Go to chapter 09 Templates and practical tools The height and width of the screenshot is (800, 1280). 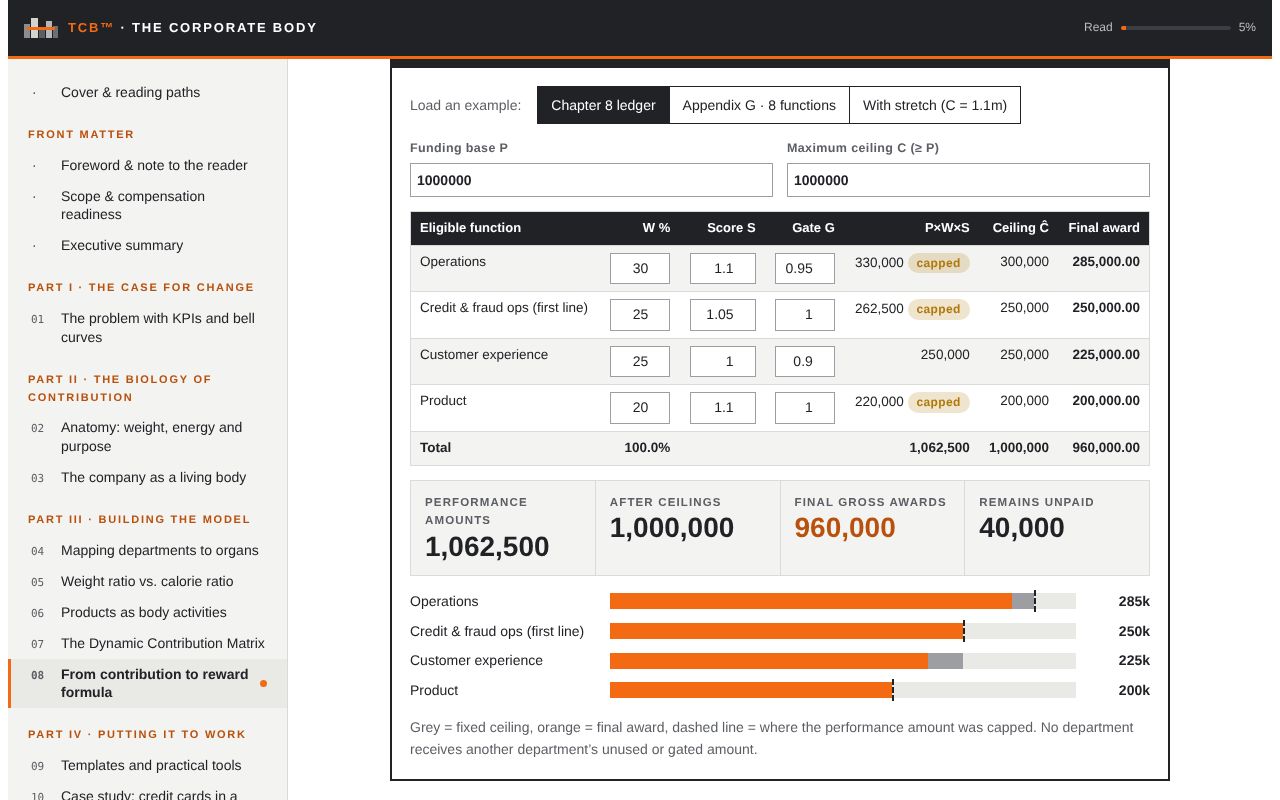147,765
